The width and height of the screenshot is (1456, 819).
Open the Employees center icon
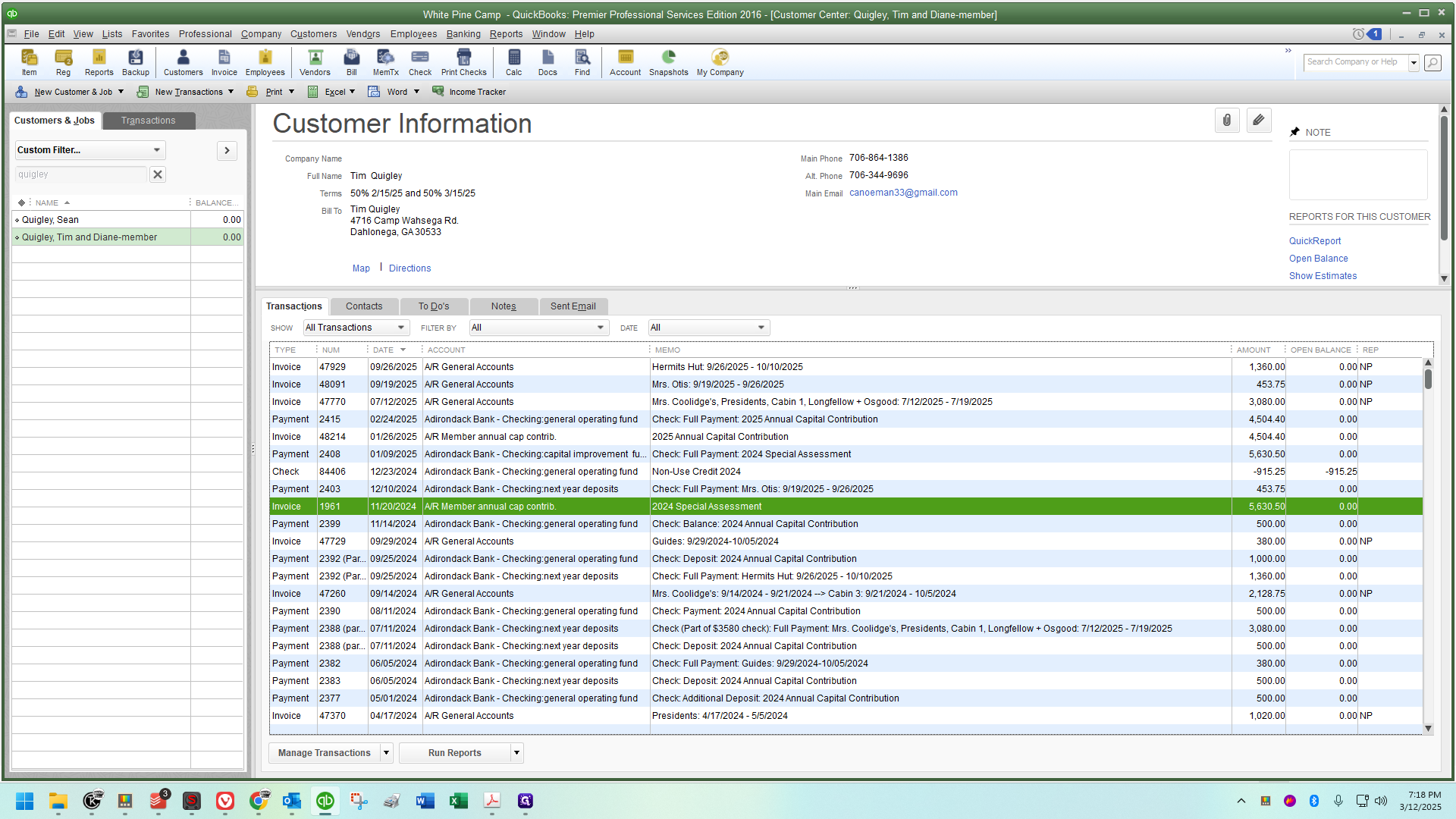[x=265, y=62]
